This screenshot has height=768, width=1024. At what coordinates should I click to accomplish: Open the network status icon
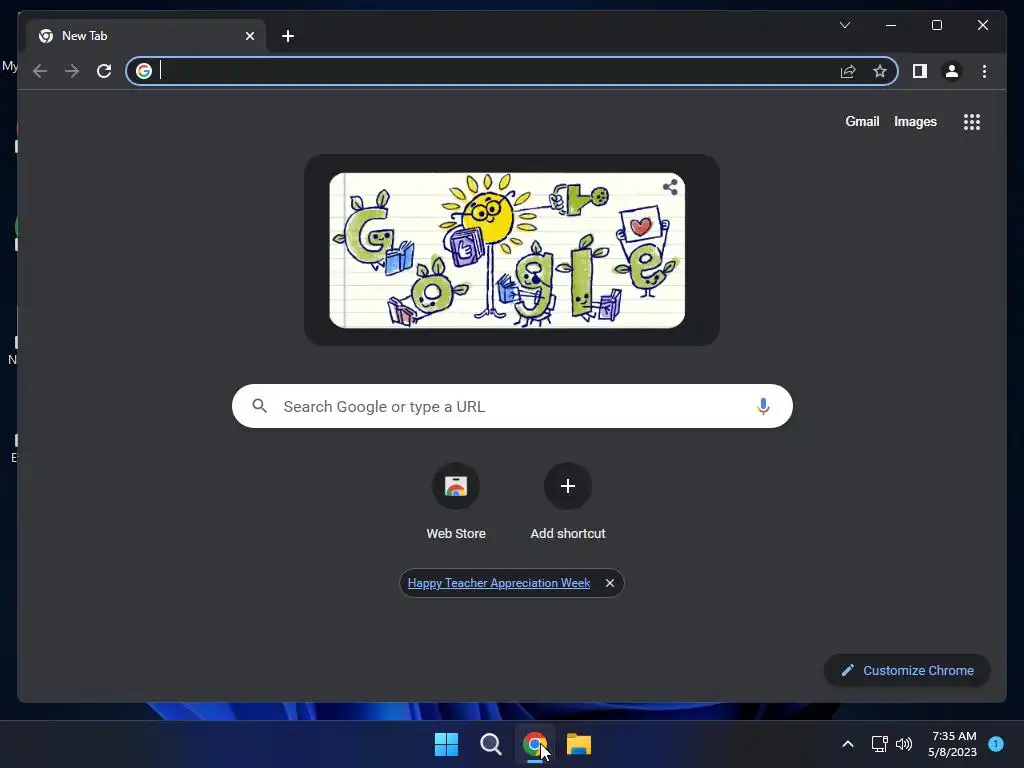coord(880,744)
